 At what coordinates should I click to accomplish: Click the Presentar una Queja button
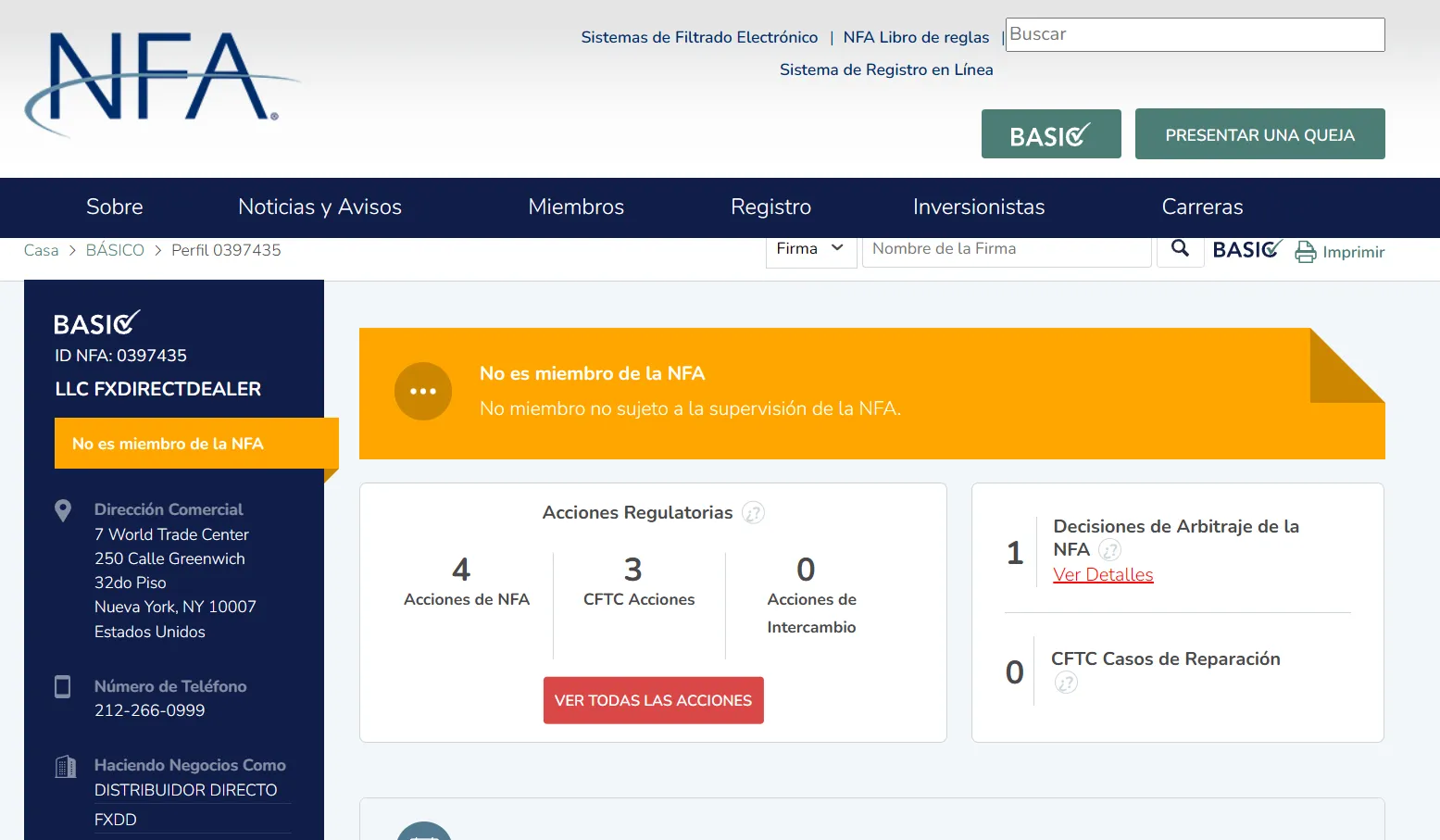1259,134
